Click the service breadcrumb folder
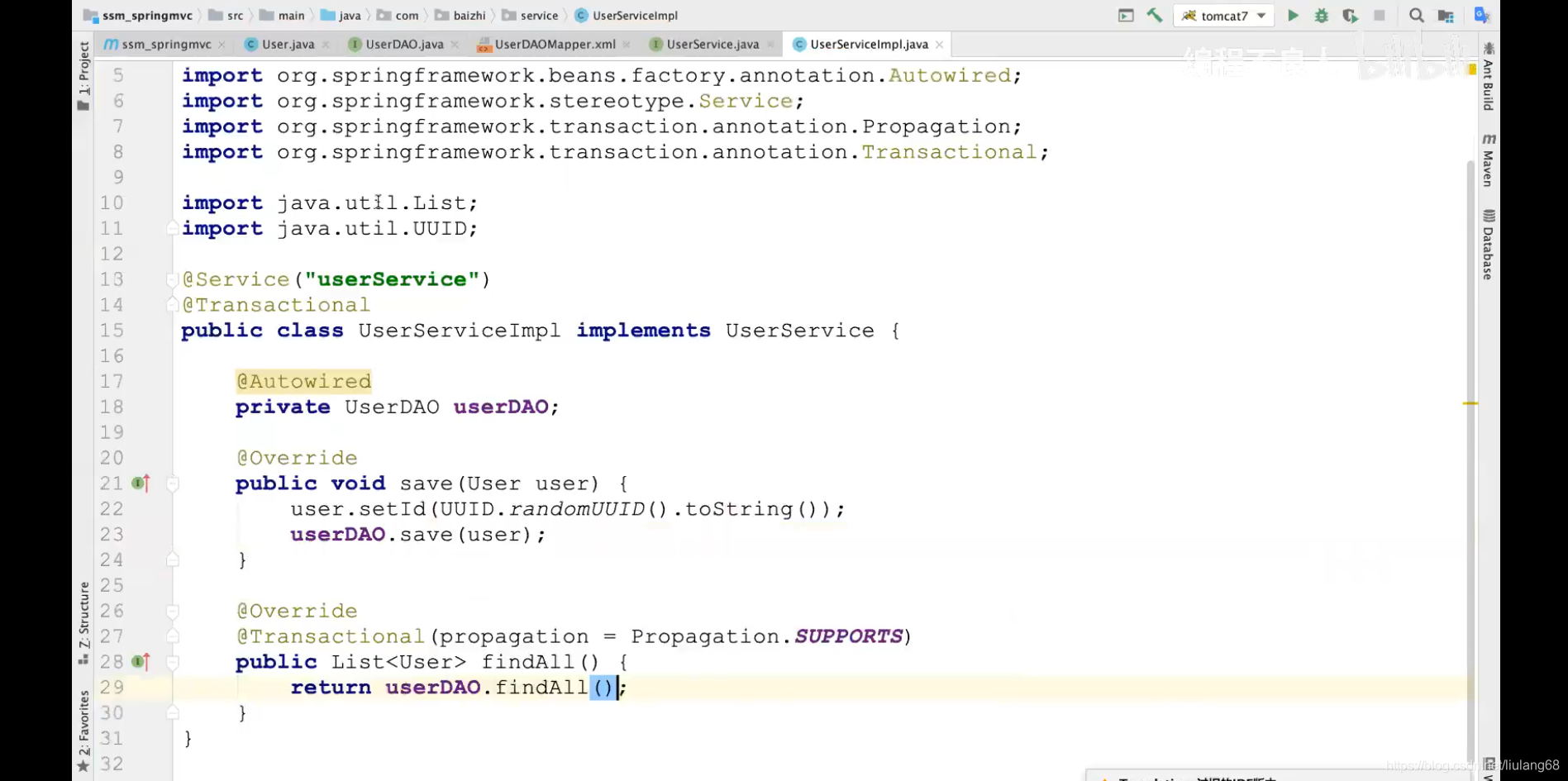 point(531,16)
